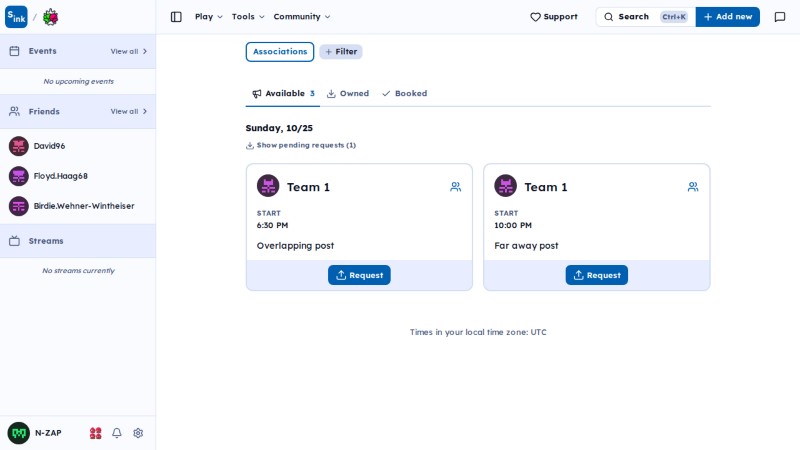Switch to the Booked tab
The image size is (800, 450).
(x=405, y=93)
